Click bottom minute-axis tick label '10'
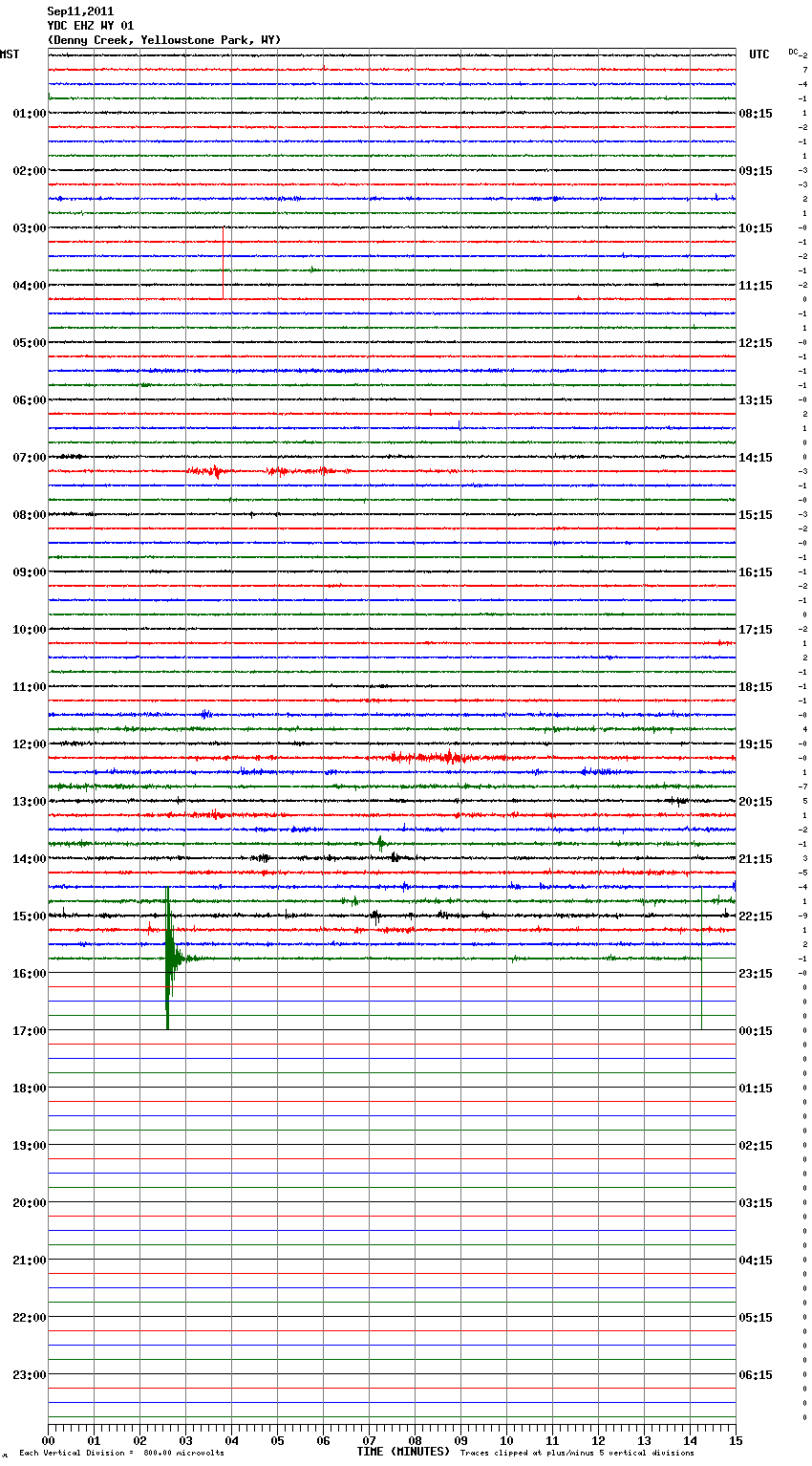 (506, 1441)
